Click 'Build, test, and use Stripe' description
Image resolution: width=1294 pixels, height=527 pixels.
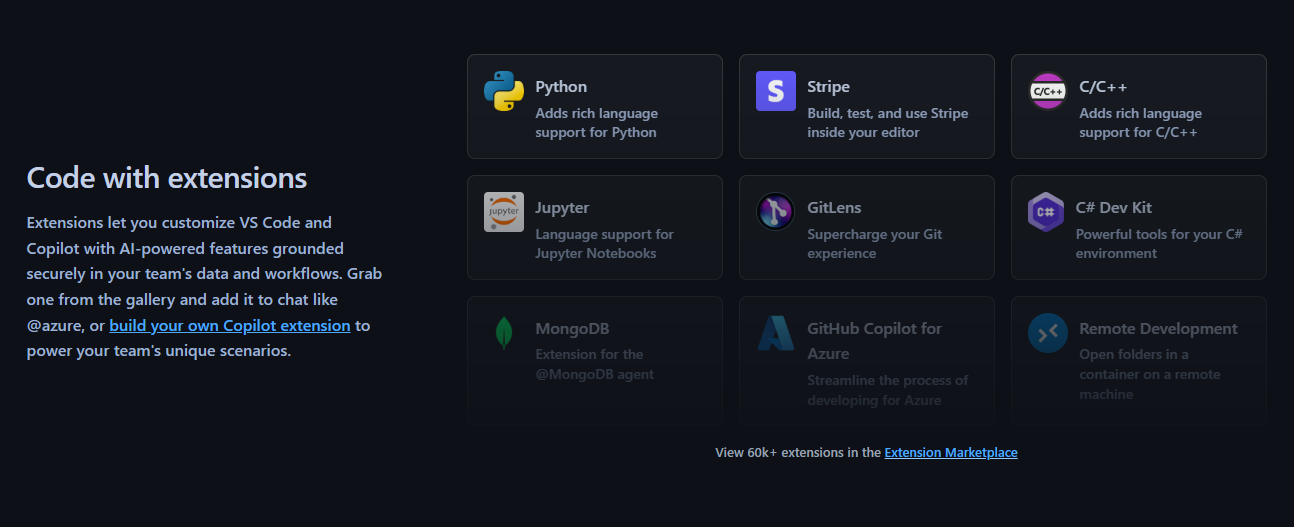point(888,123)
